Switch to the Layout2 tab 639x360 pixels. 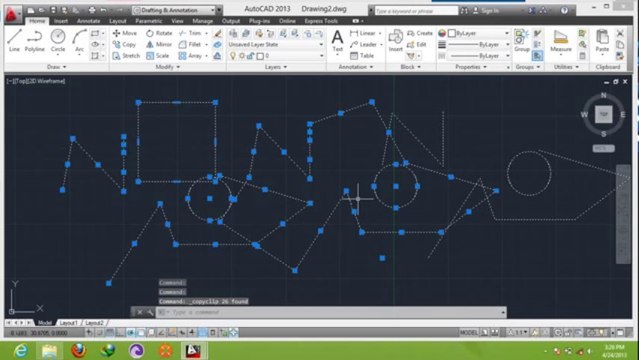coord(95,323)
